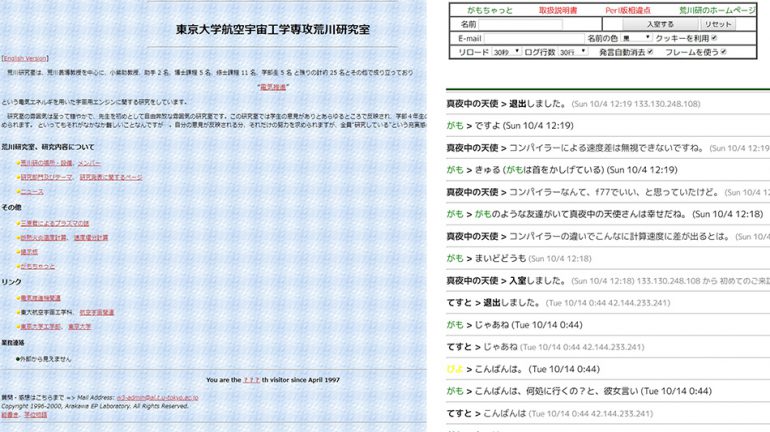The height and width of the screenshot is (432, 770).
Task: Open the 東京大学工学部 link
Action: coord(40,326)
